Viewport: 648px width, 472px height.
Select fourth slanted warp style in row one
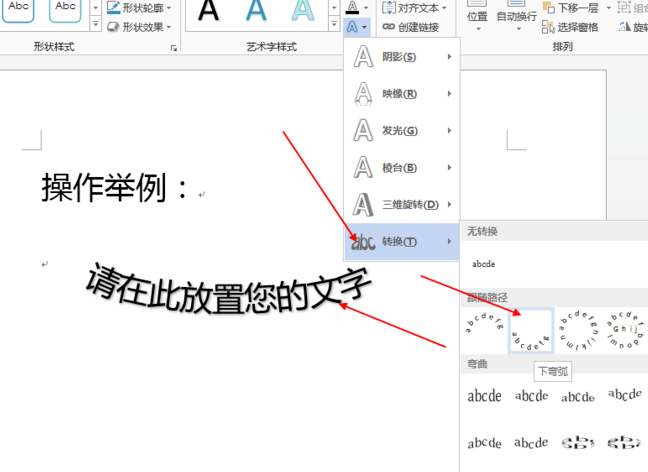pyautogui.click(x=624, y=395)
